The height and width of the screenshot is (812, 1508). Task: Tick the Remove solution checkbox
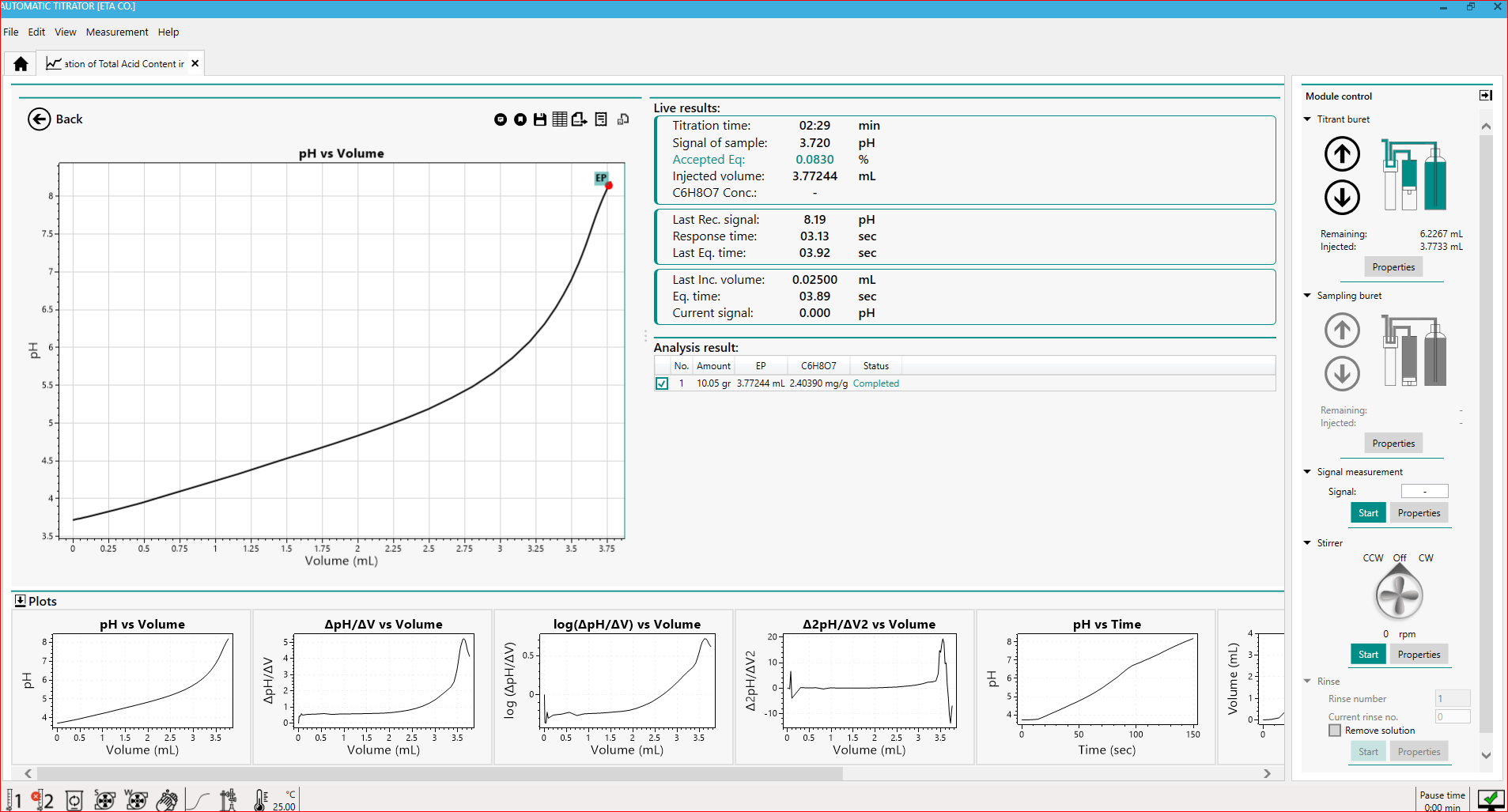[1335, 731]
